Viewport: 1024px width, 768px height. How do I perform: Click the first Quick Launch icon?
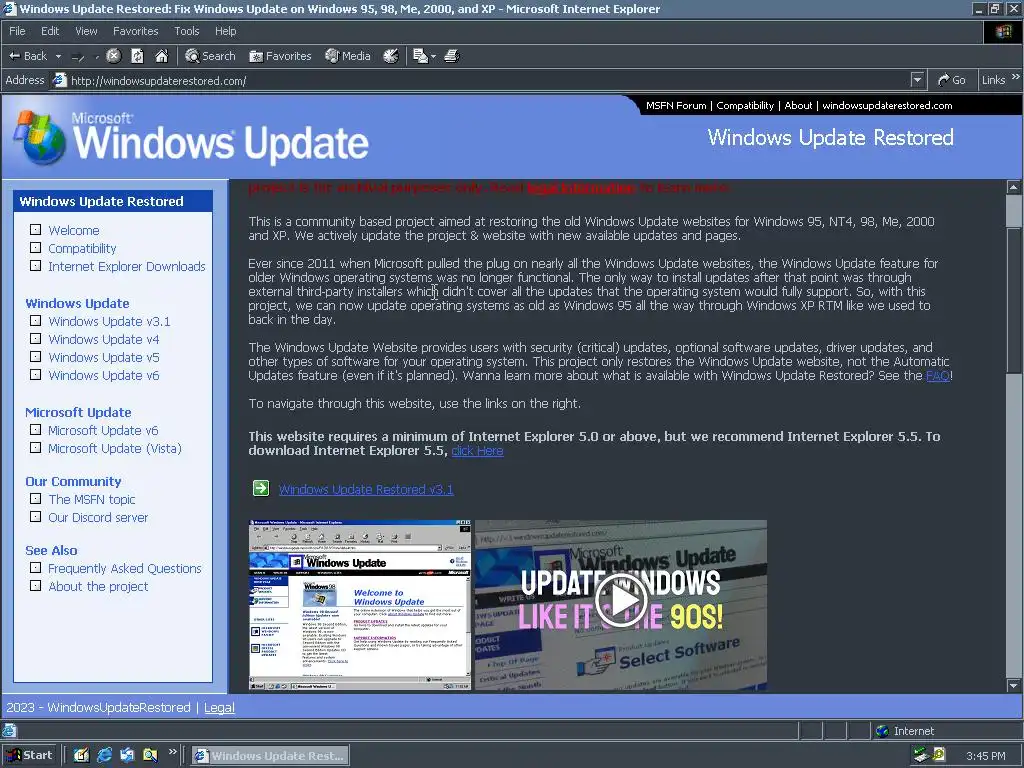81,755
